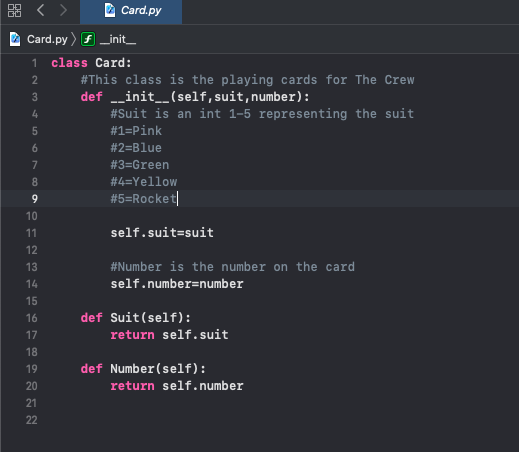Open the related items grid menu
Screen dimensions: 519x452
(x=14, y=10)
